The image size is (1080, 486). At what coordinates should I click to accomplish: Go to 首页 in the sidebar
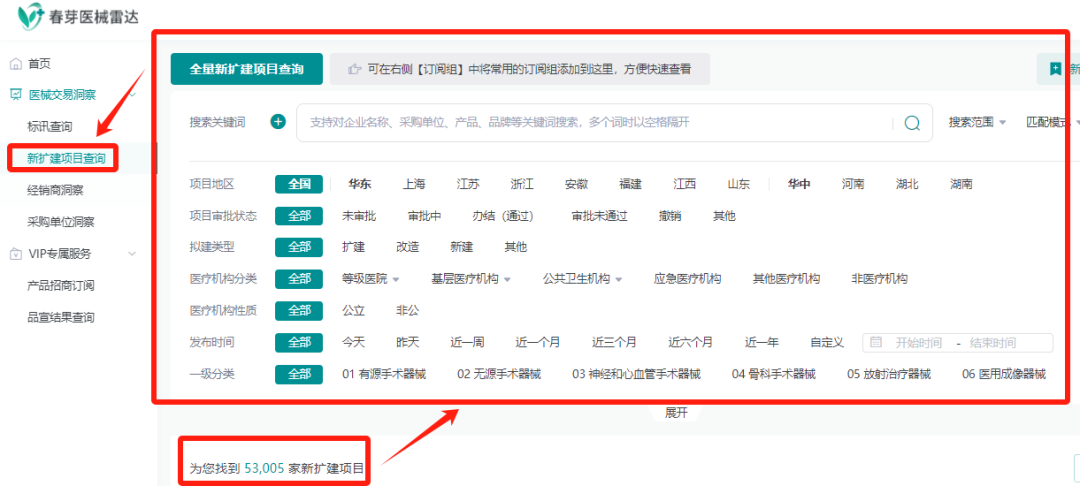pos(39,64)
